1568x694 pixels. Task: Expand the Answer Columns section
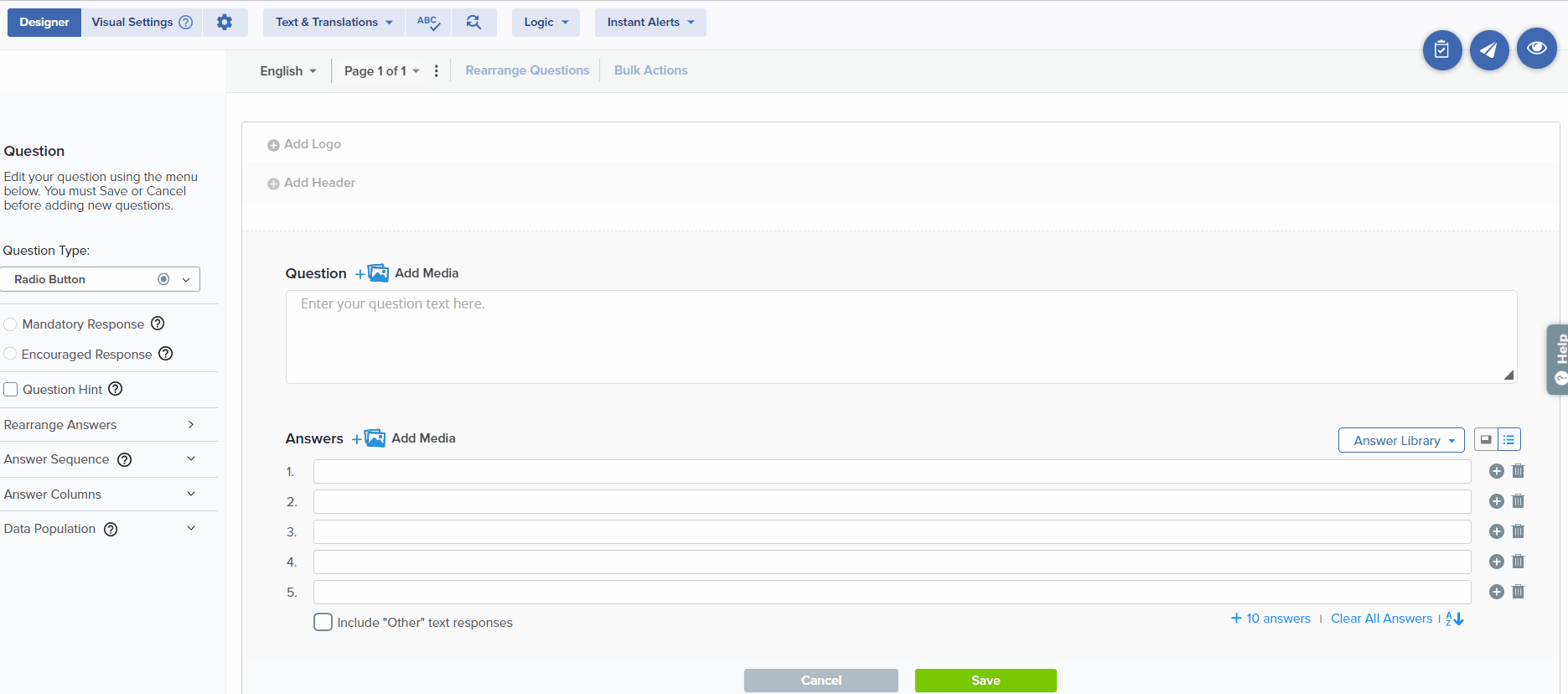99,495
